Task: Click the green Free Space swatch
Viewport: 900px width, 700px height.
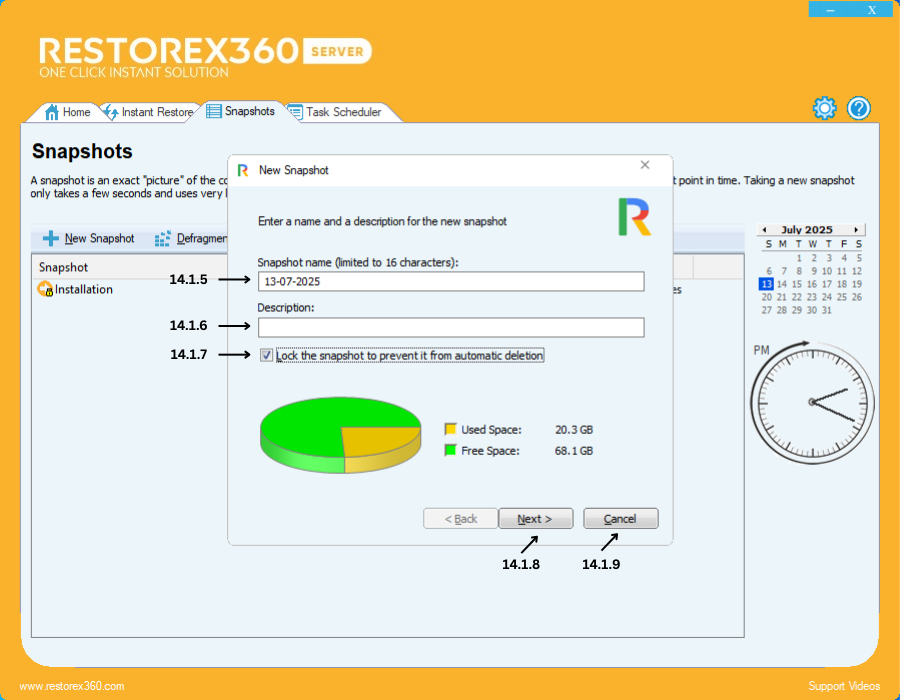Action: 451,450
